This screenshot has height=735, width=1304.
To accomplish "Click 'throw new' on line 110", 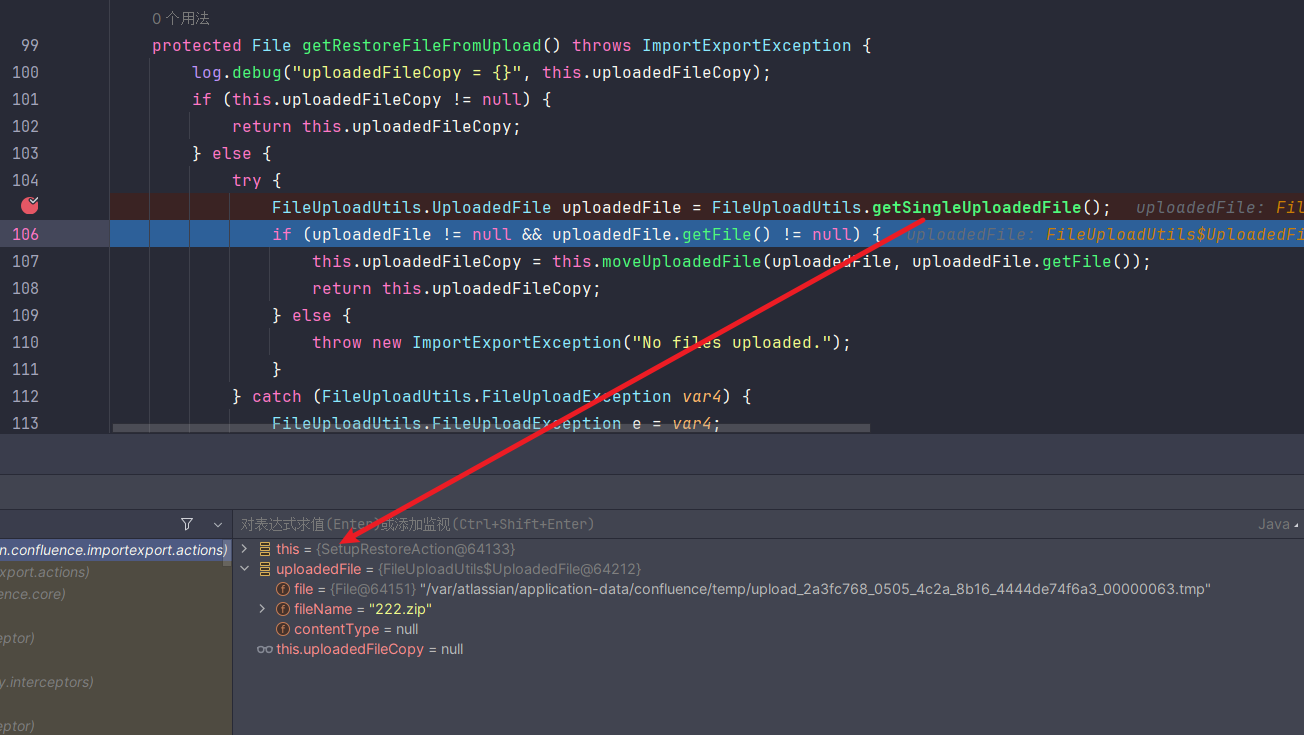I will (x=357, y=342).
